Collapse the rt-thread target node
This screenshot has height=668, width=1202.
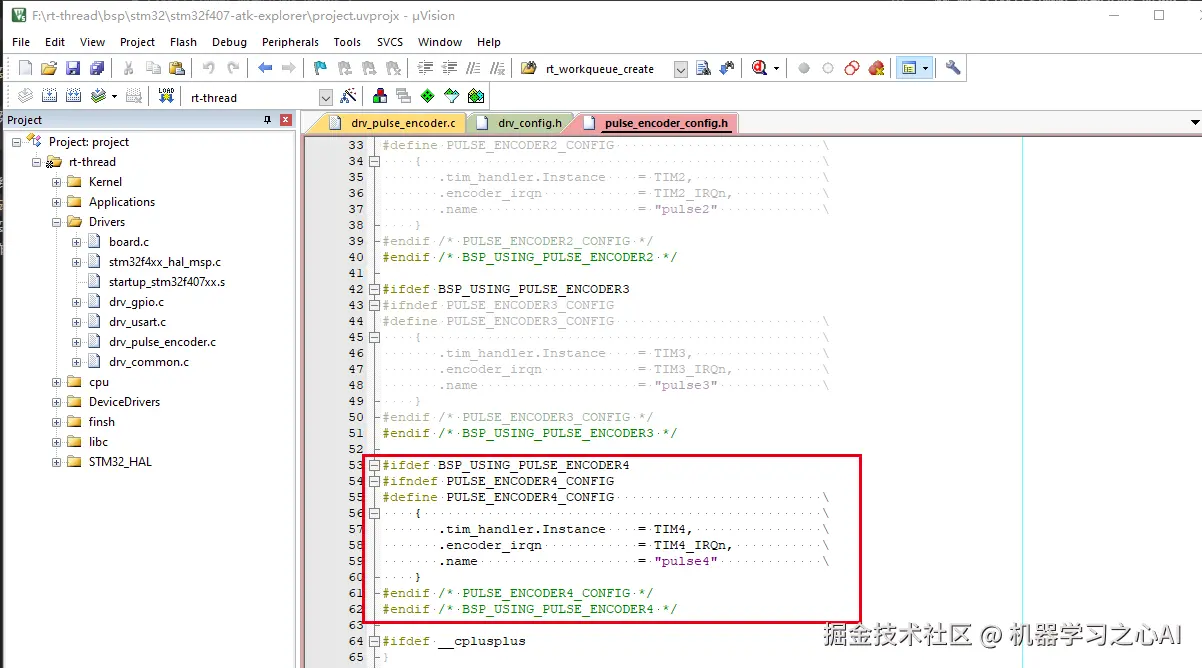click(x=36, y=162)
